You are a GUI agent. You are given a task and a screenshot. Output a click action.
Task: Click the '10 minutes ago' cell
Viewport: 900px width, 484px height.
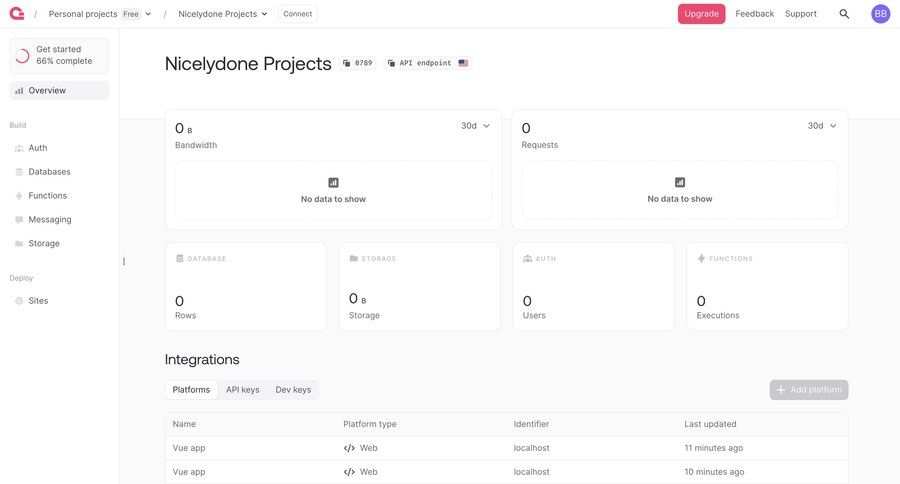(x=714, y=472)
